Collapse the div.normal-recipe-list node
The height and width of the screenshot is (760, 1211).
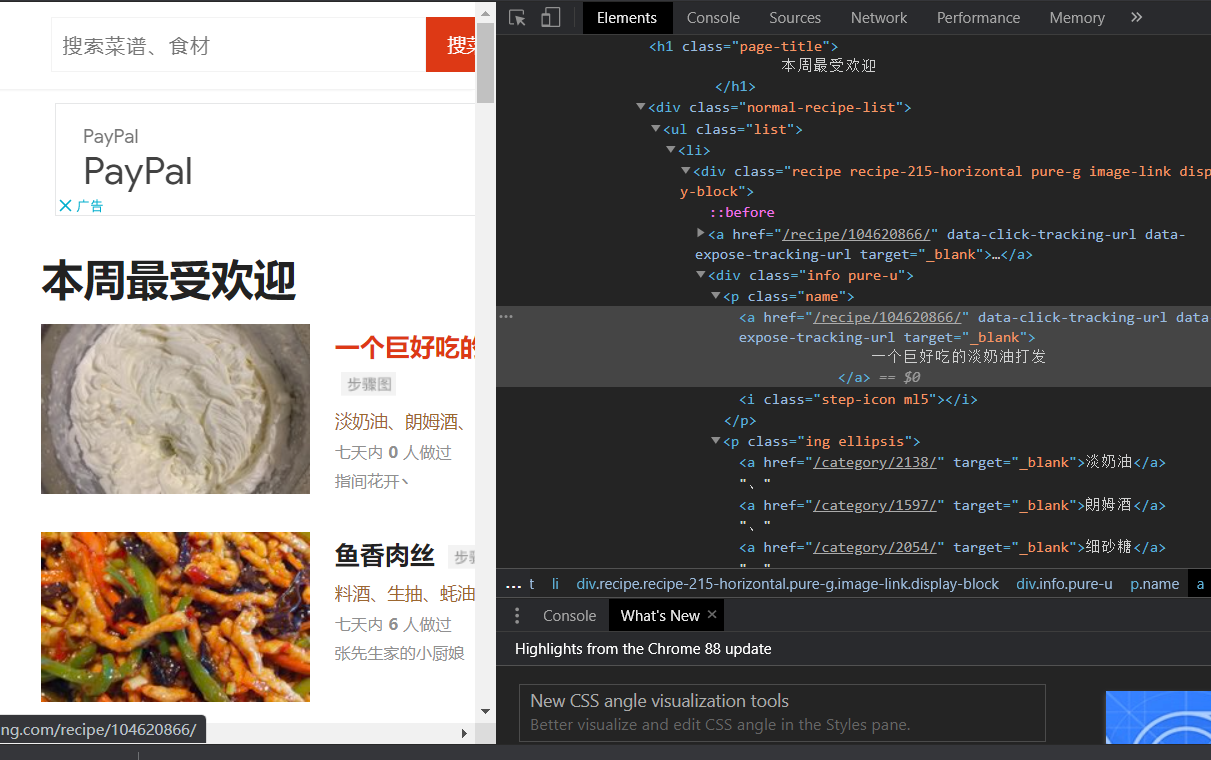pyautogui.click(x=641, y=107)
